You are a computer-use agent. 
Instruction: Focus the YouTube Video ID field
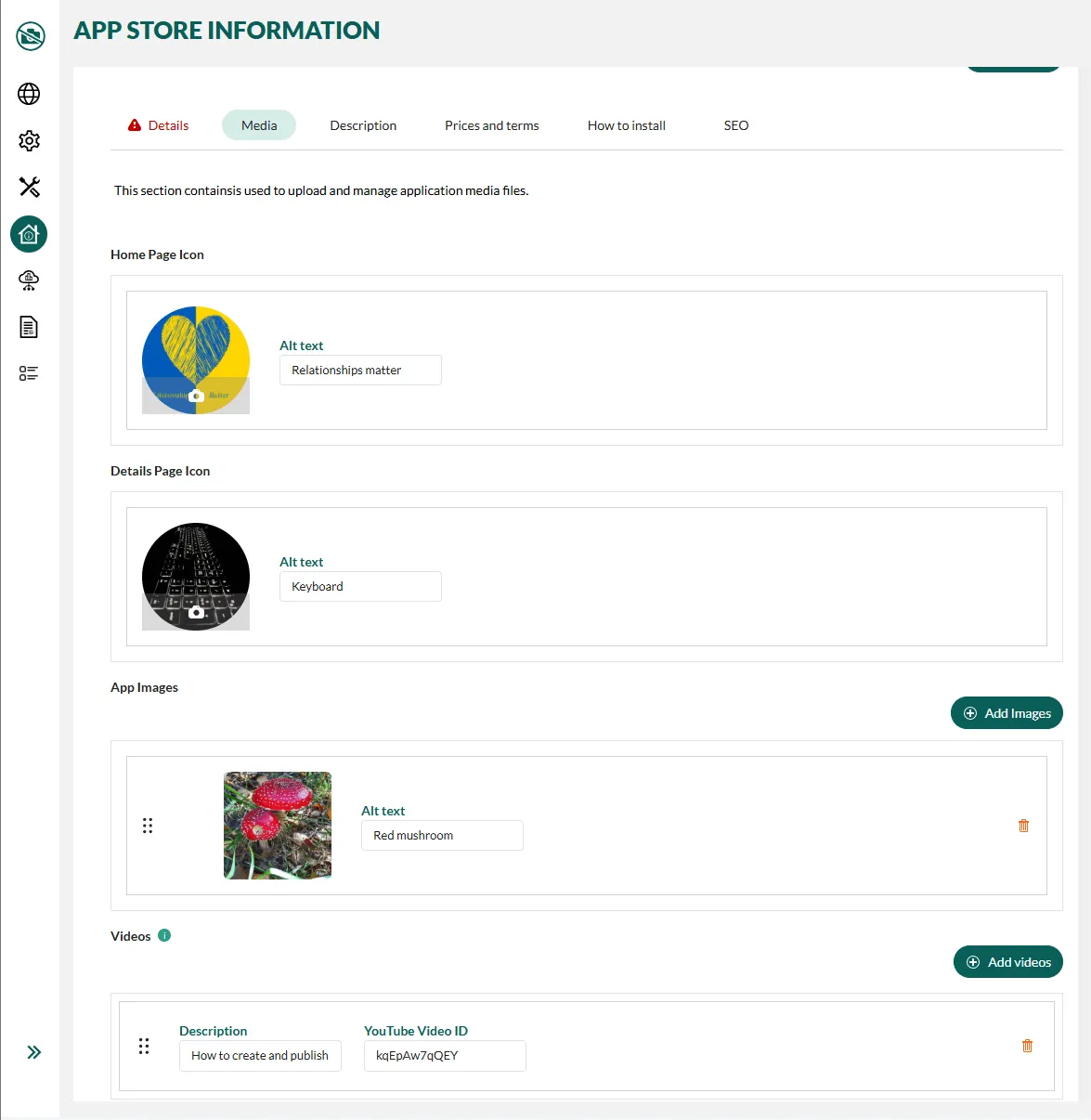click(445, 1056)
